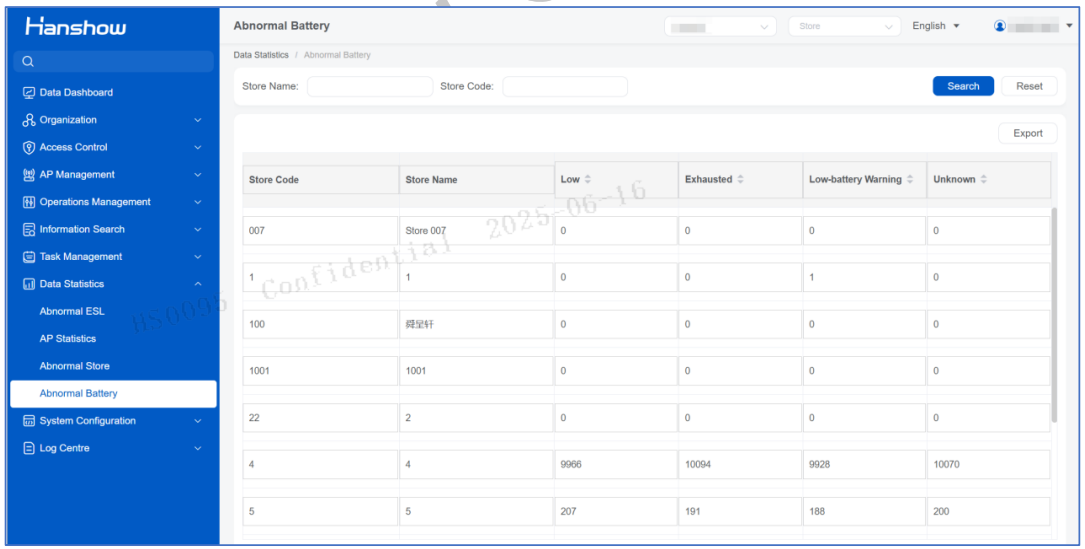The image size is (1085, 549).
Task: Click the Operations Management sliders icon
Action: pyautogui.click(x=28, y=202)
